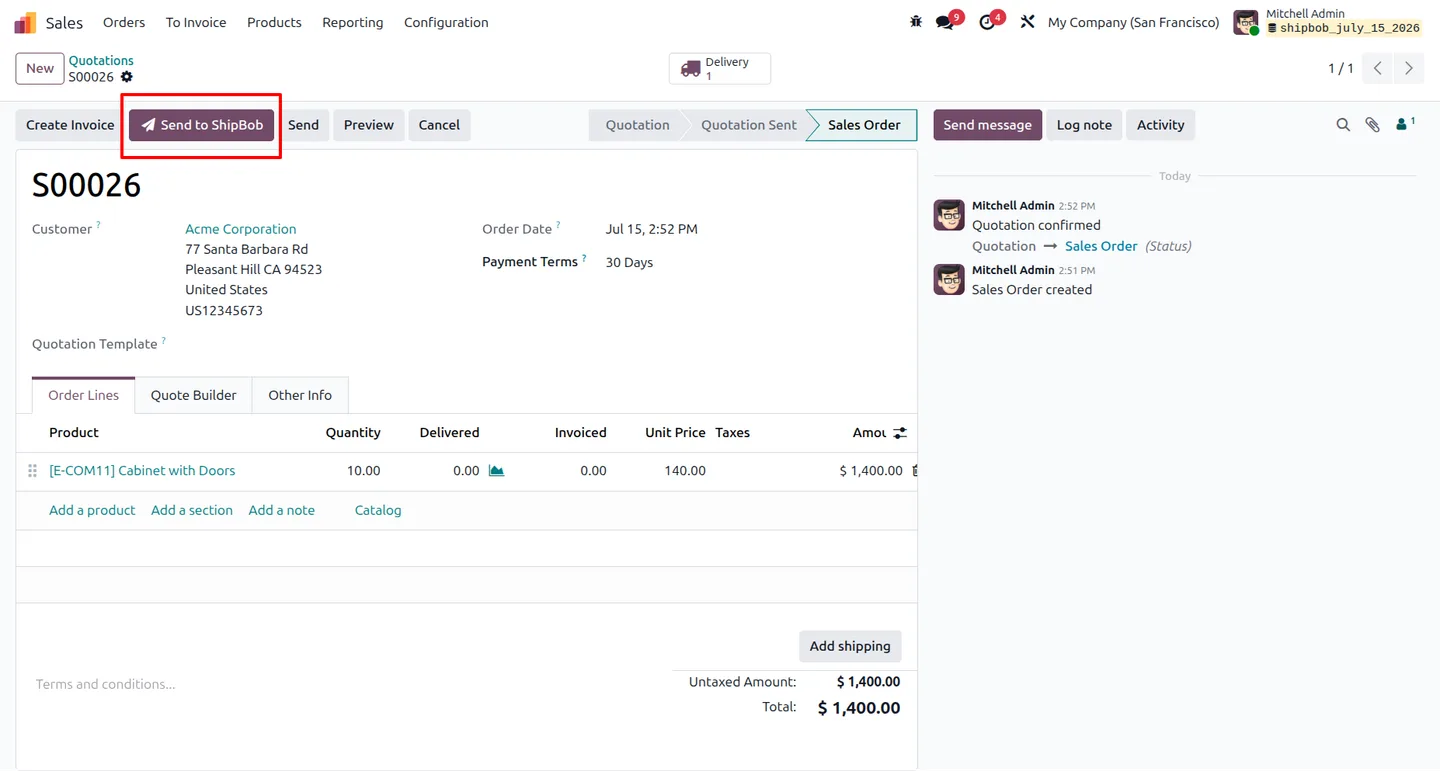The width and height of the screenshot is (1440, 771).
Task: Open the Products menu
Action: click(274, 22)
